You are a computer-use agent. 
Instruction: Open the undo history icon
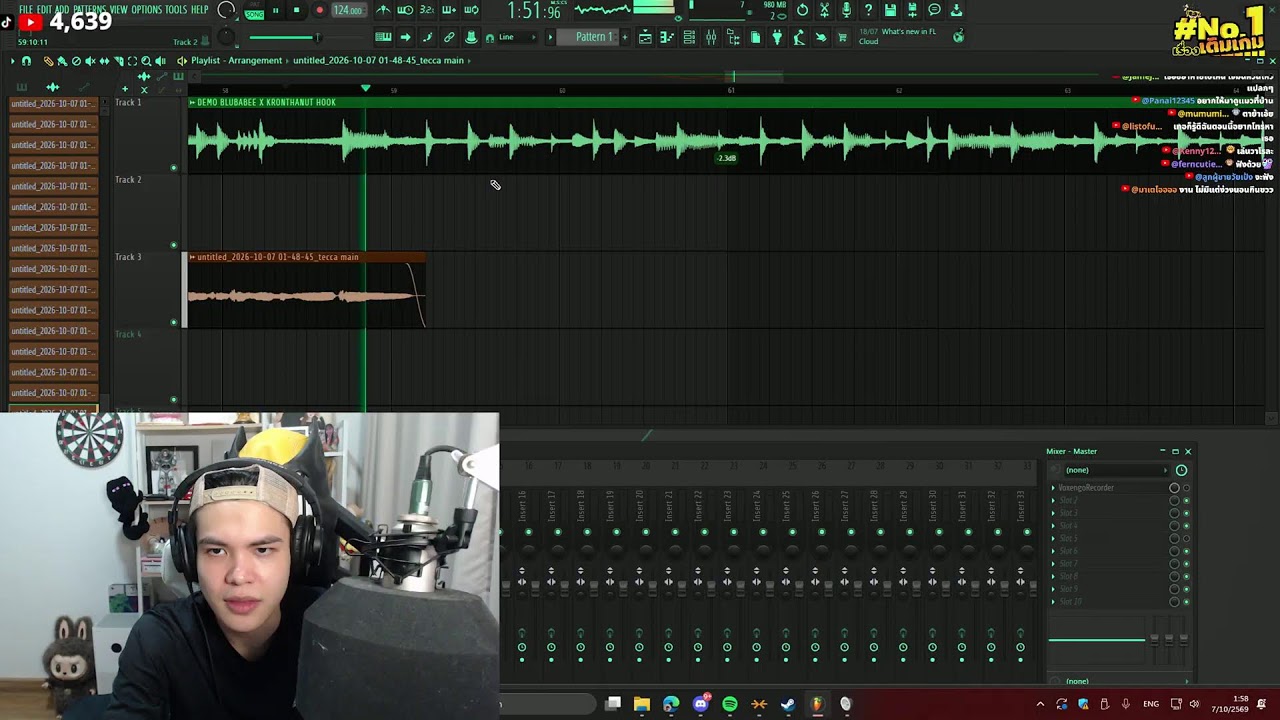coord(802,10)
